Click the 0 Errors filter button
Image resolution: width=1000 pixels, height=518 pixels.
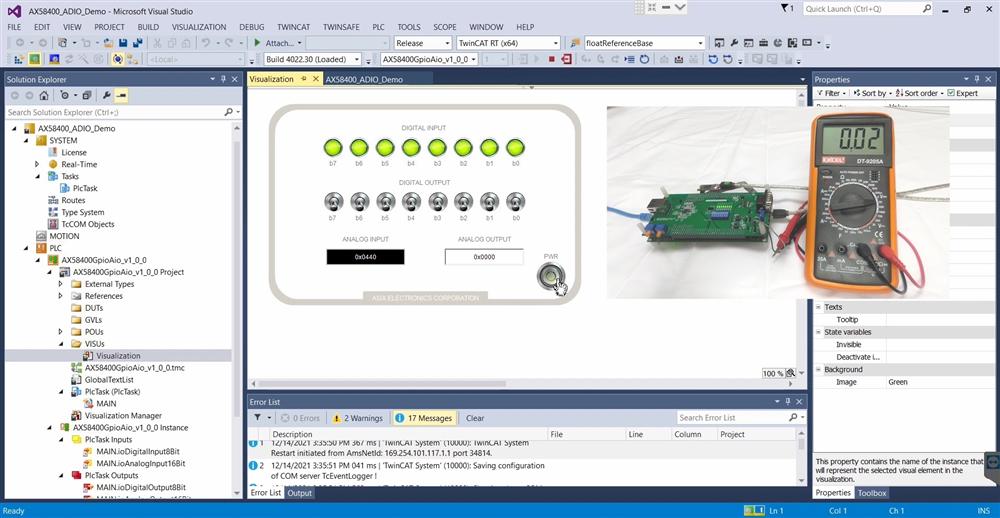click(300, 418)
